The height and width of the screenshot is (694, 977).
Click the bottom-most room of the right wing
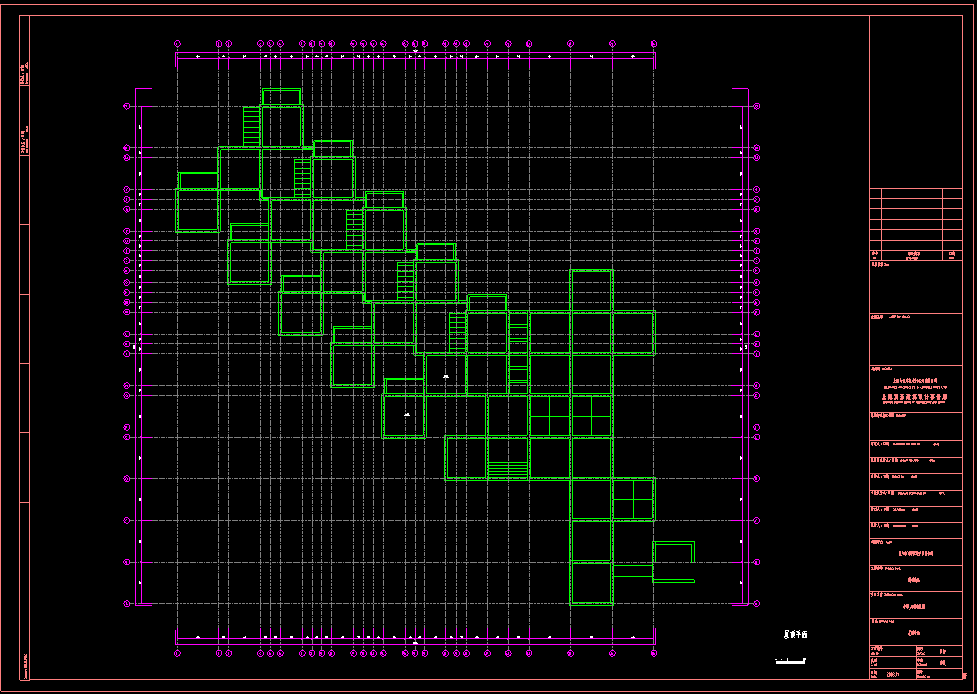point(591,583)
